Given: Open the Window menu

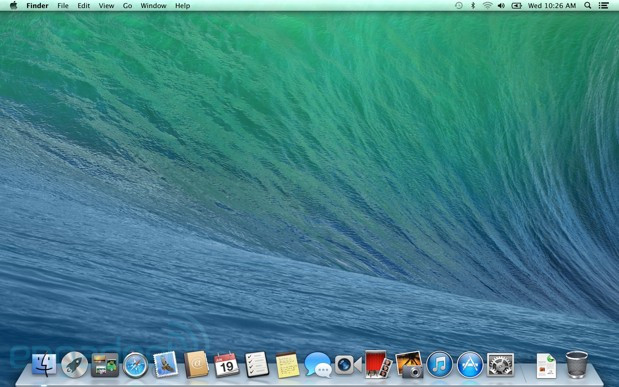Looking at the screenshot, I should (x=153, y=6).
